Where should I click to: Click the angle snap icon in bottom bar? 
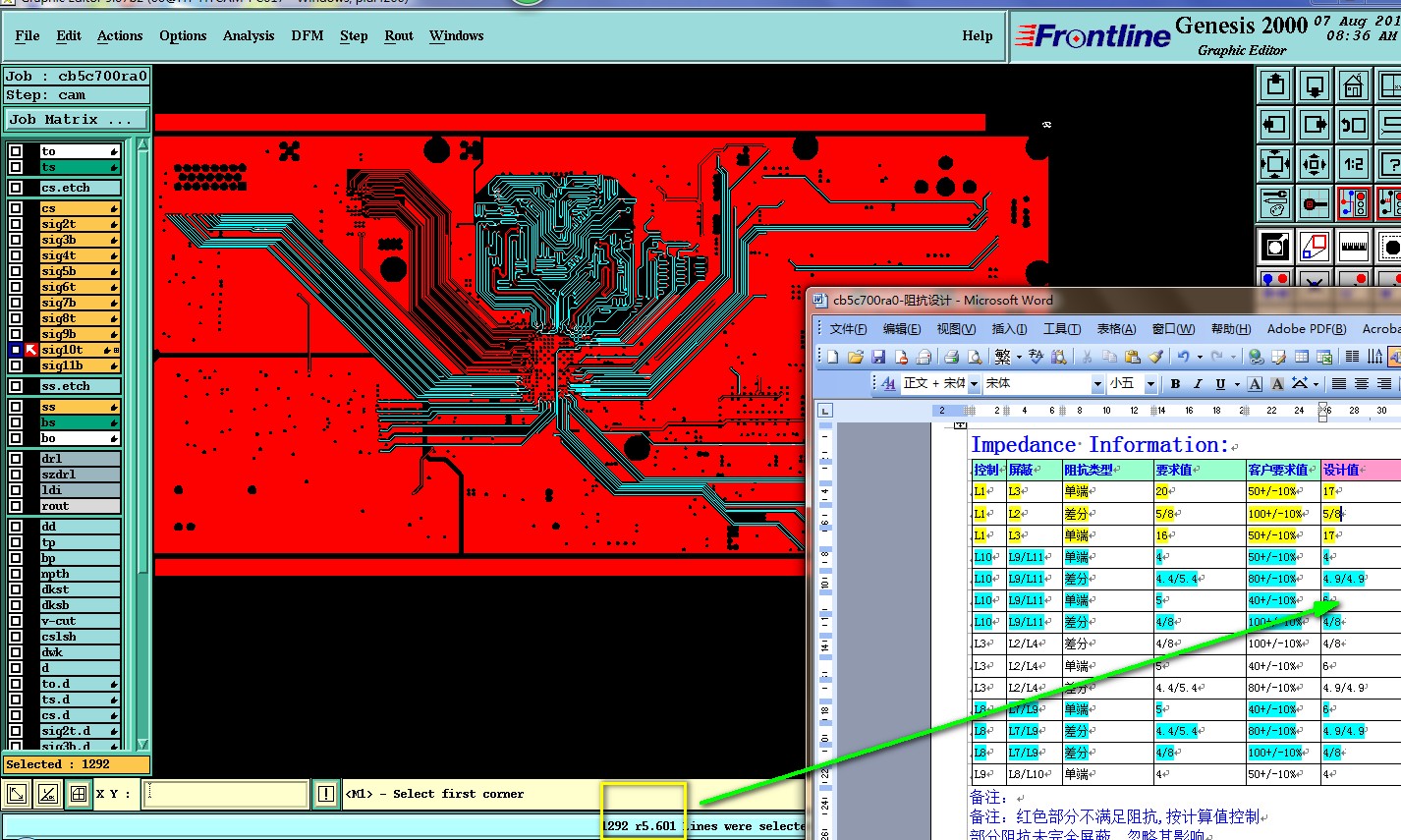click(47, 794)
